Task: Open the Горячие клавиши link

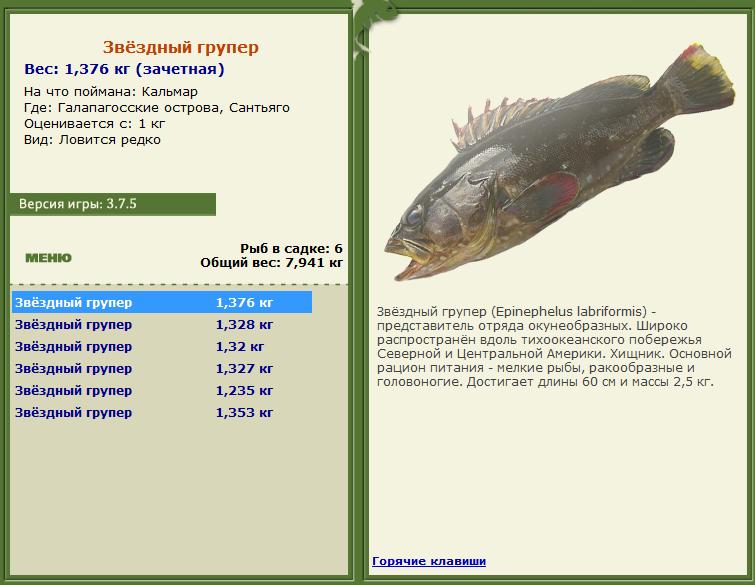Action: (x=429, y=561)
